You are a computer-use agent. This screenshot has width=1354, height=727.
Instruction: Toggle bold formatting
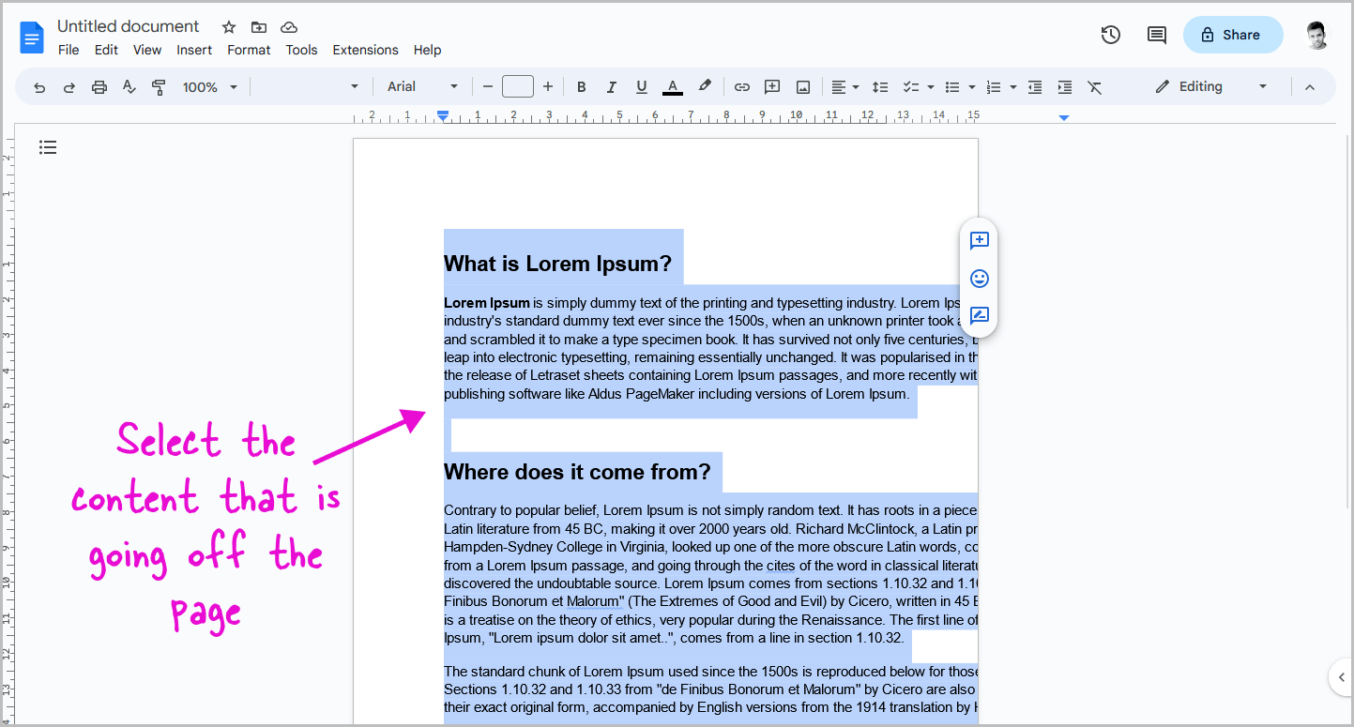tap(581, 87)
